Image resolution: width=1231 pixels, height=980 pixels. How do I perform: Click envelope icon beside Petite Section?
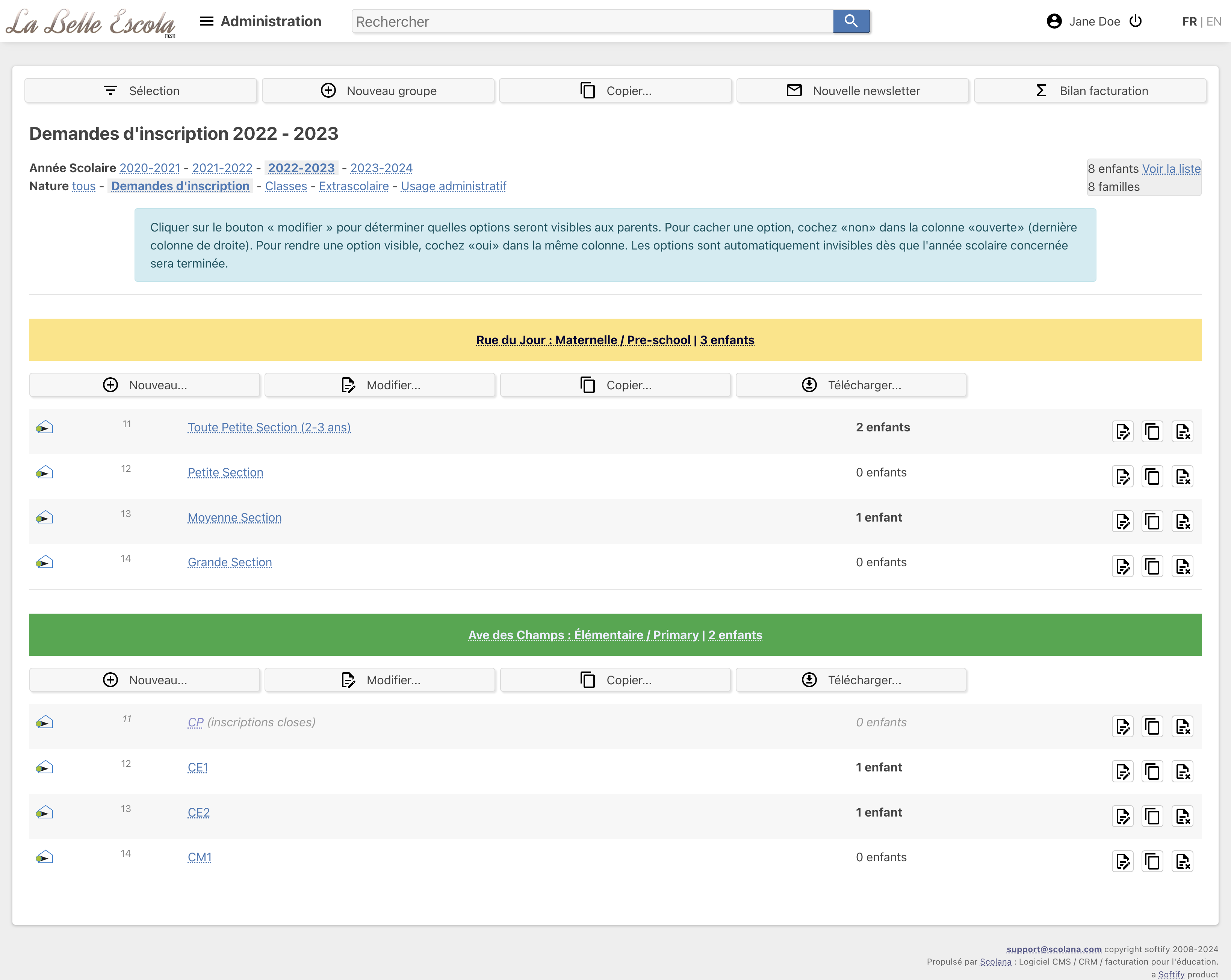pyautogui.click(x=45, y=472)
